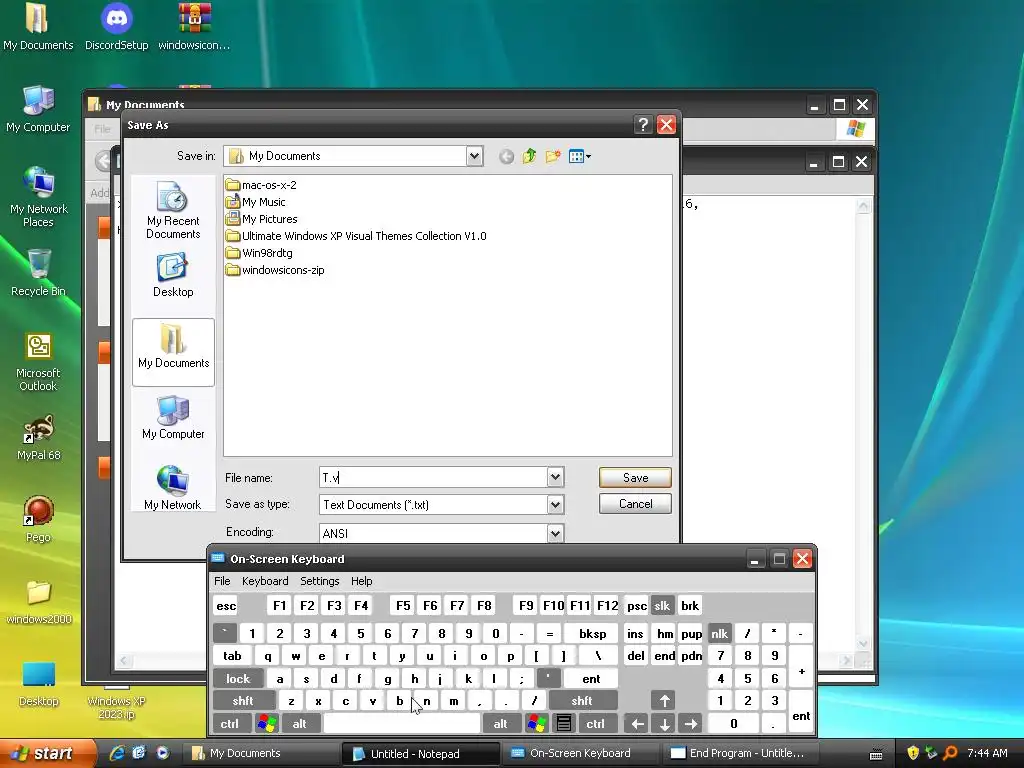Expand the Save in dropdown

click(474, 156)
